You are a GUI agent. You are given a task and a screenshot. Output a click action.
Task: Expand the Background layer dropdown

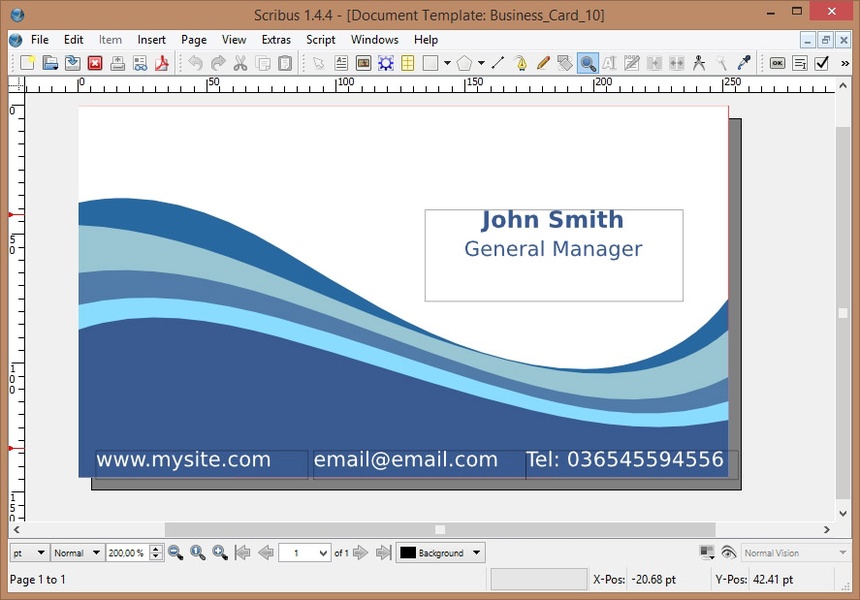(477, 552)
